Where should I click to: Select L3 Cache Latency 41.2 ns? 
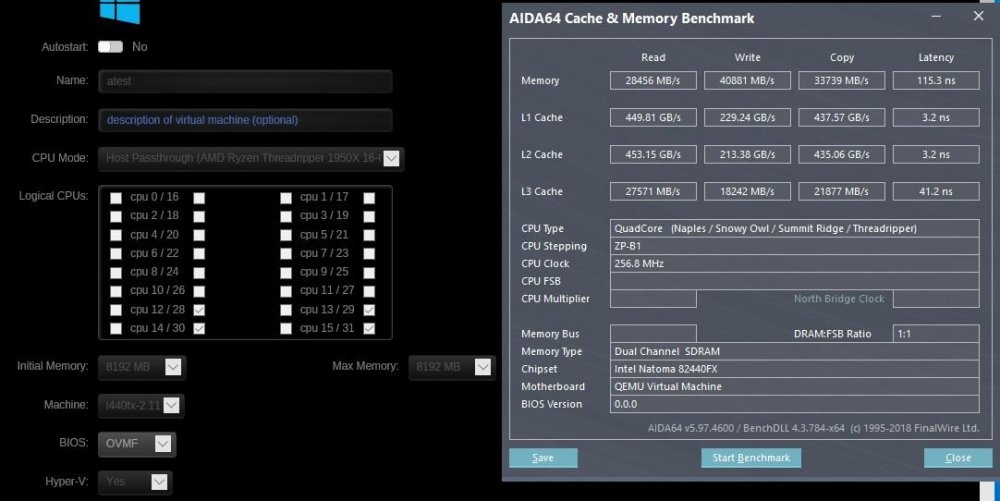(936, 191)
